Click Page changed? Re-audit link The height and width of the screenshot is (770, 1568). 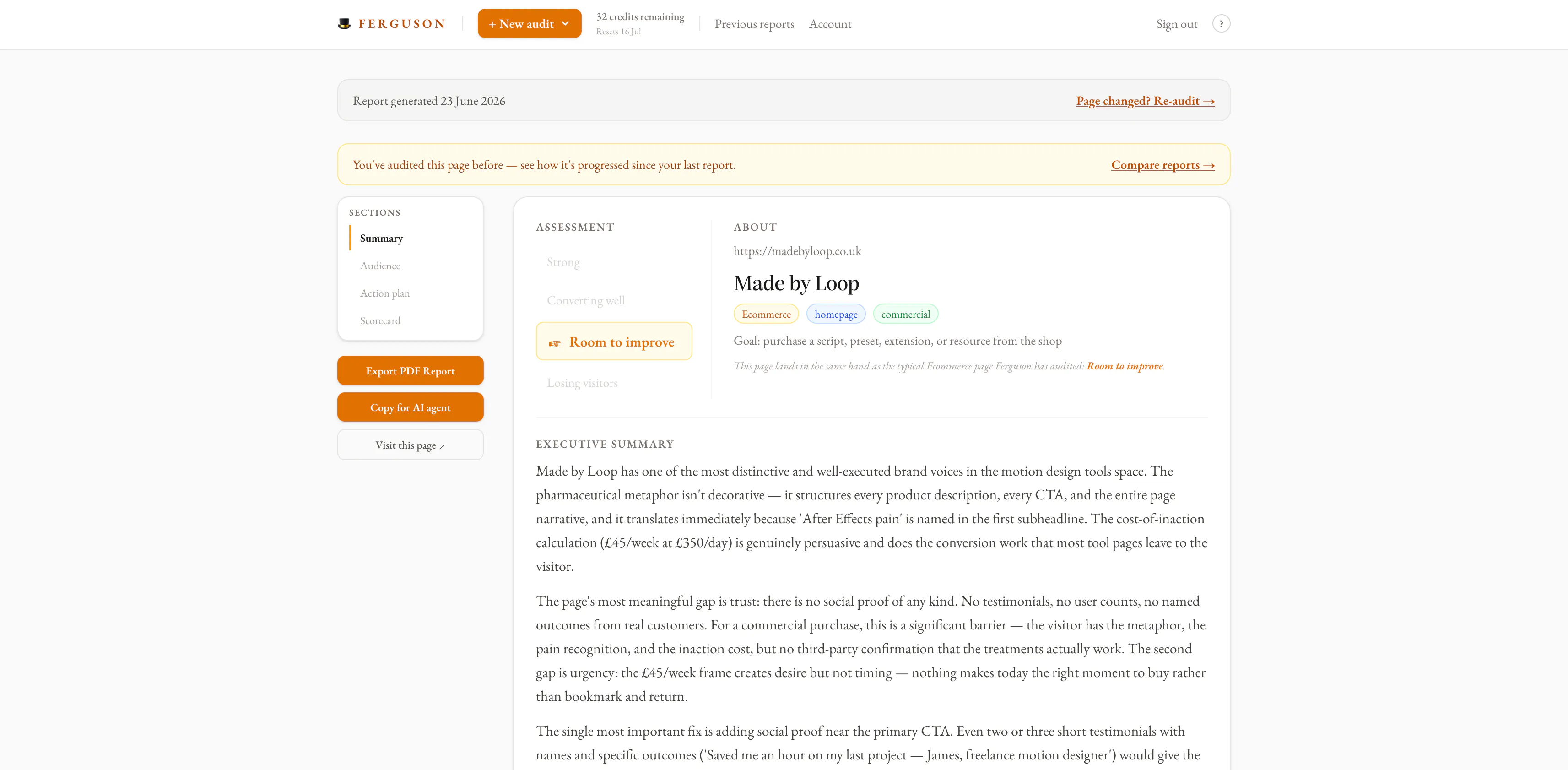click(x=1145, y=101)
